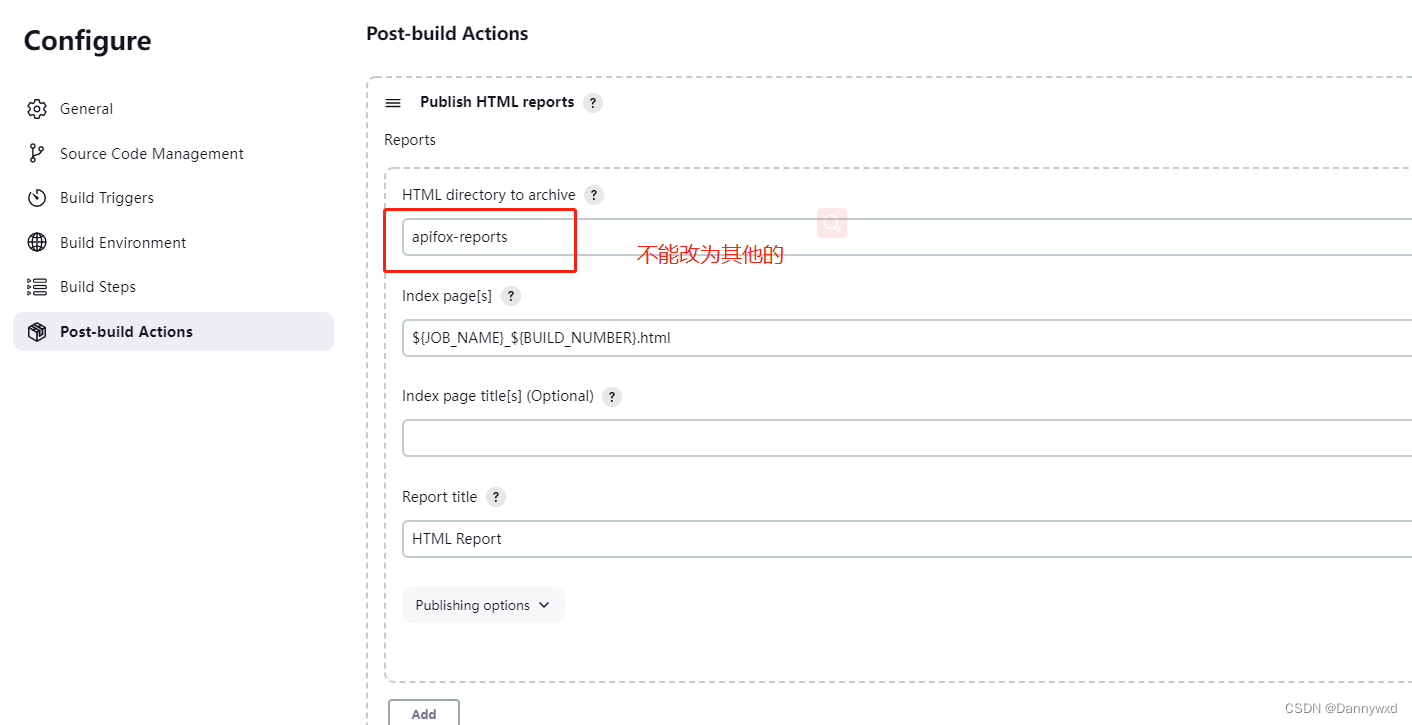The height and width of the screenshot is (725, 1412).
Task: Click the Source Code Management branch icon
Action: pos(37,153)
